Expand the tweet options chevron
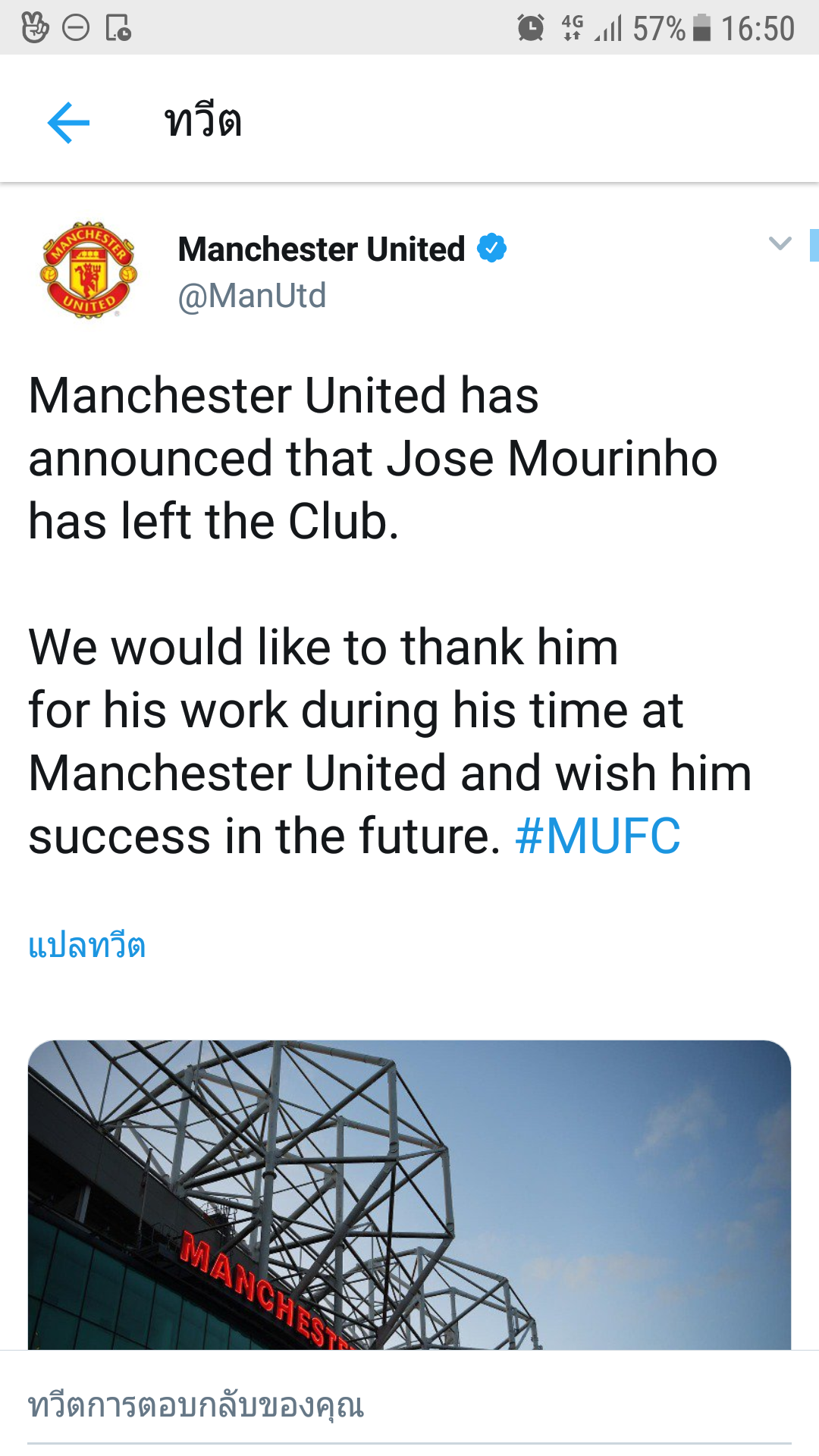Image resolution: width=819 pixels, height=1456 pixels. (780, 243)
